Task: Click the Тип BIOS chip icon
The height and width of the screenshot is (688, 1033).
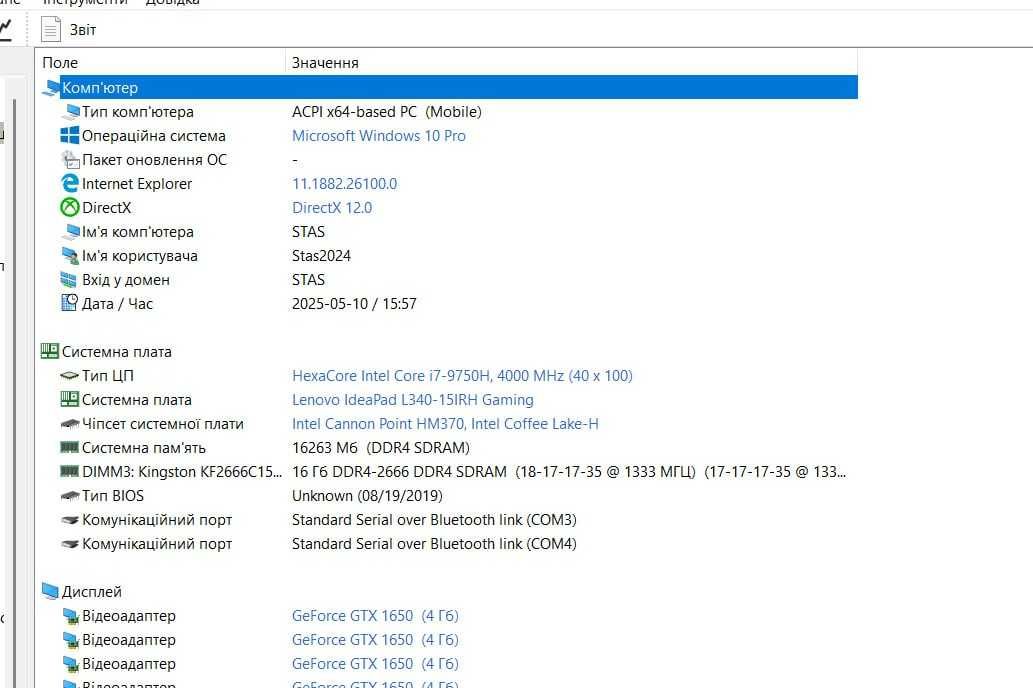Action: [69, 496]
